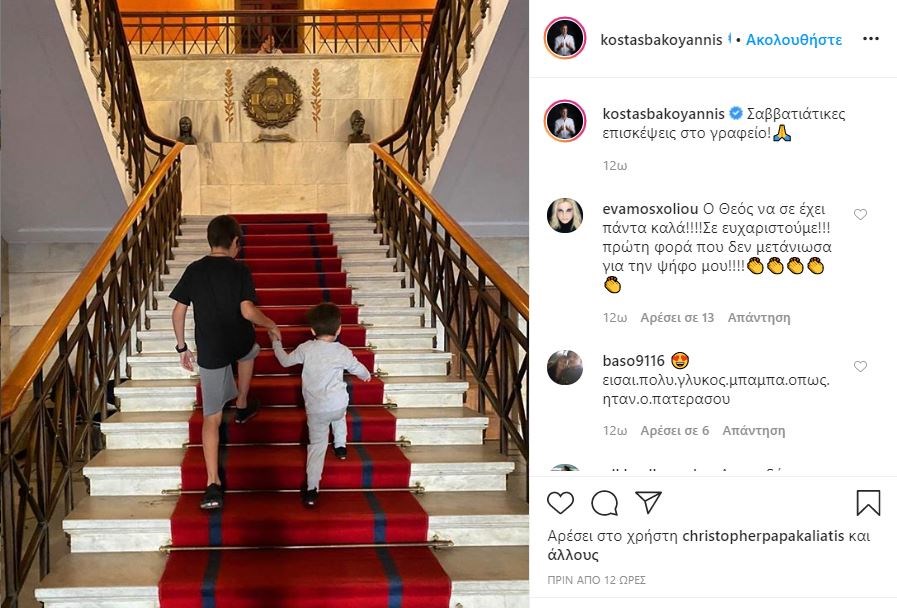The image size is (897, 608).
Task: Like baso9116's comment with the heart
Action: (860, 367)
